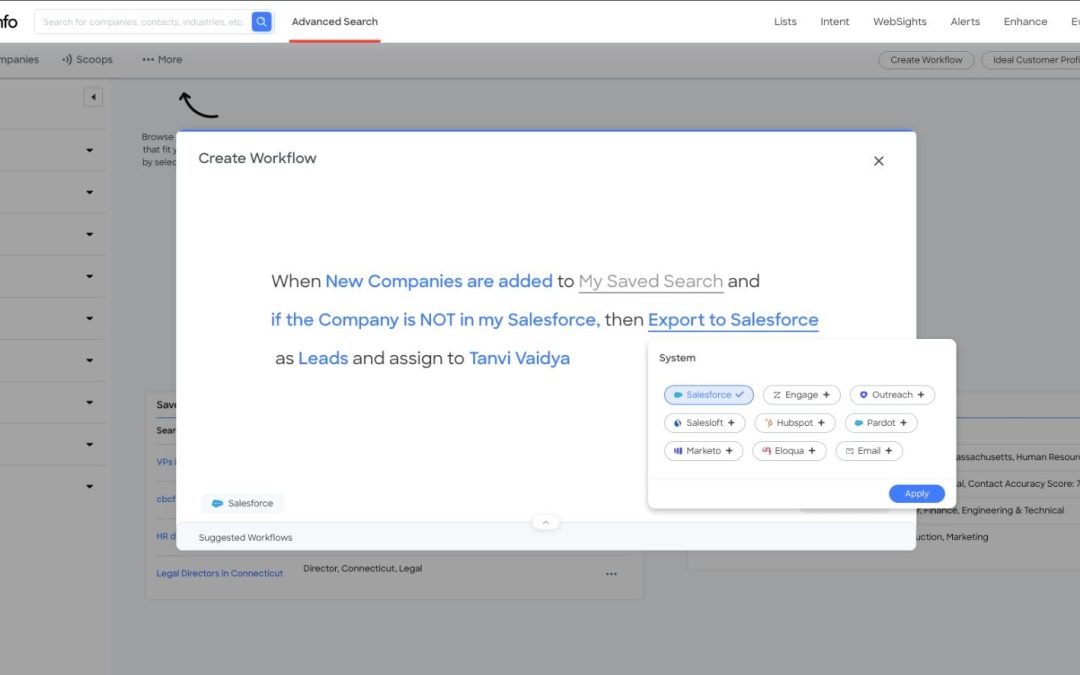
Task: Add Email as a system
Action: pos(869,451)
